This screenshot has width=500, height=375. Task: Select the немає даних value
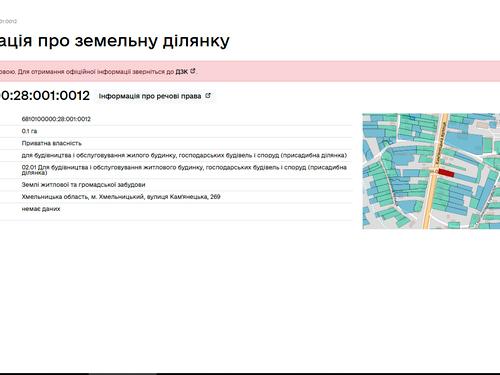click(x=41, y=209)
